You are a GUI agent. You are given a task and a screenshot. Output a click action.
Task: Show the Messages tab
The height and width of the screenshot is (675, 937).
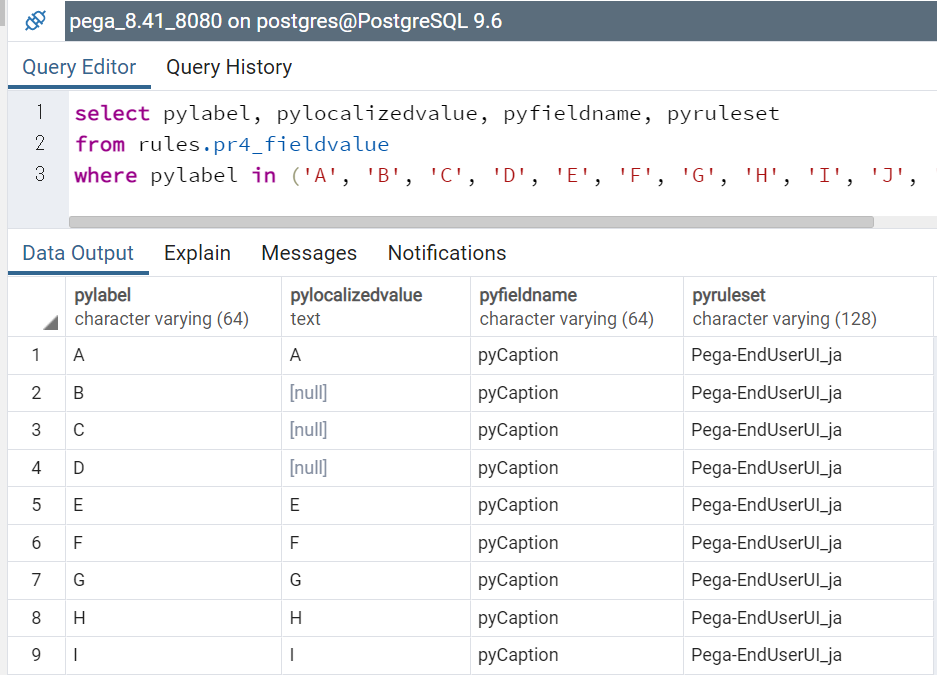tap(309, 253)
